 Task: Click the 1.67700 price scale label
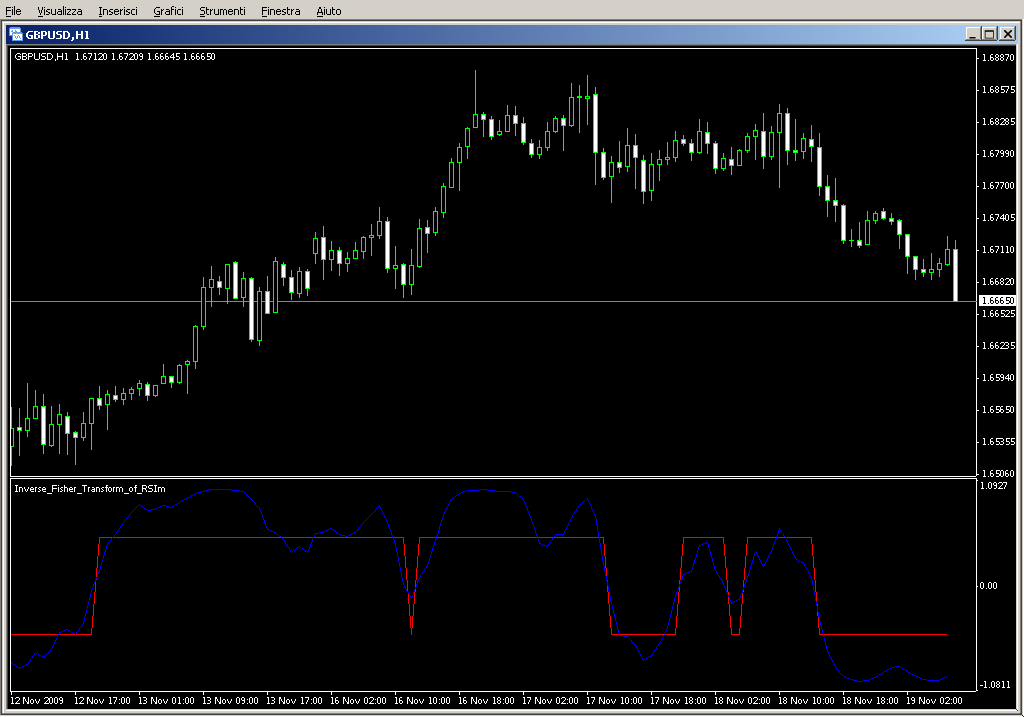click(999, 186)
